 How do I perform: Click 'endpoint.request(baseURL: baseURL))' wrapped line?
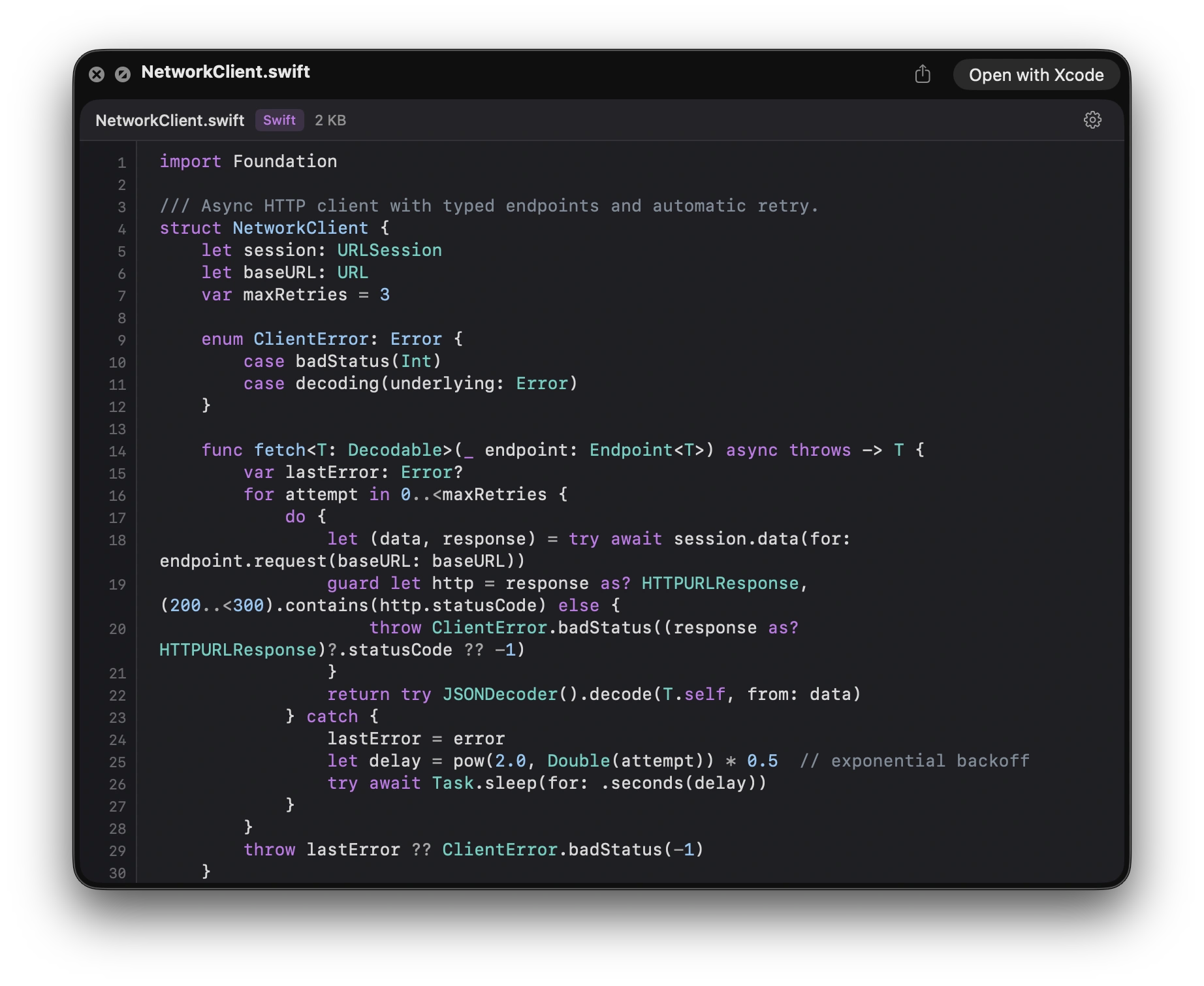pyautogui.click(x=342, y=561)
